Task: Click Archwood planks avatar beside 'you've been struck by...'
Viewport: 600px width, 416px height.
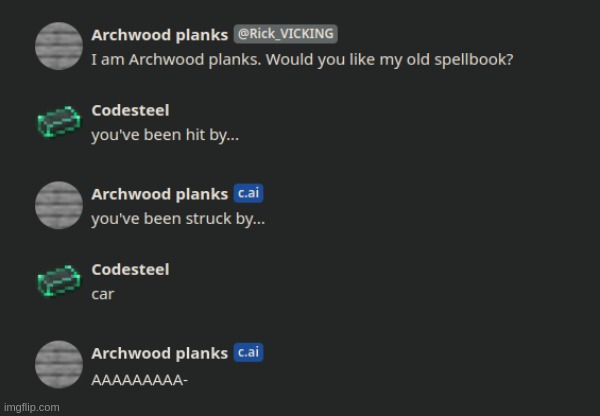Action: (x=59, y=205)
